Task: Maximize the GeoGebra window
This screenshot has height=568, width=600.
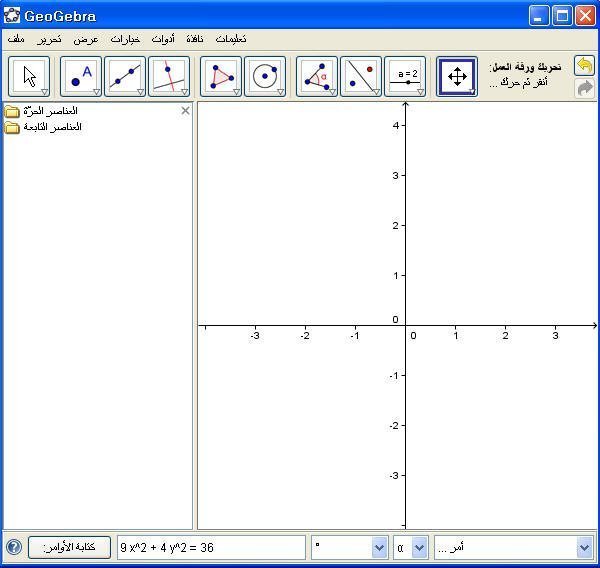Action: pyautogui.click(x=562, y=16)
